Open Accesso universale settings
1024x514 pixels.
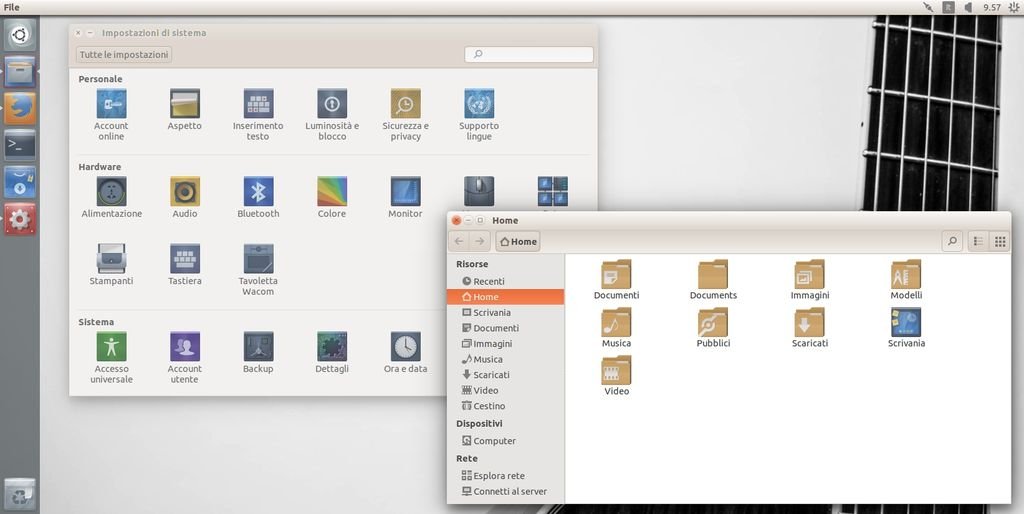[111, 347]
